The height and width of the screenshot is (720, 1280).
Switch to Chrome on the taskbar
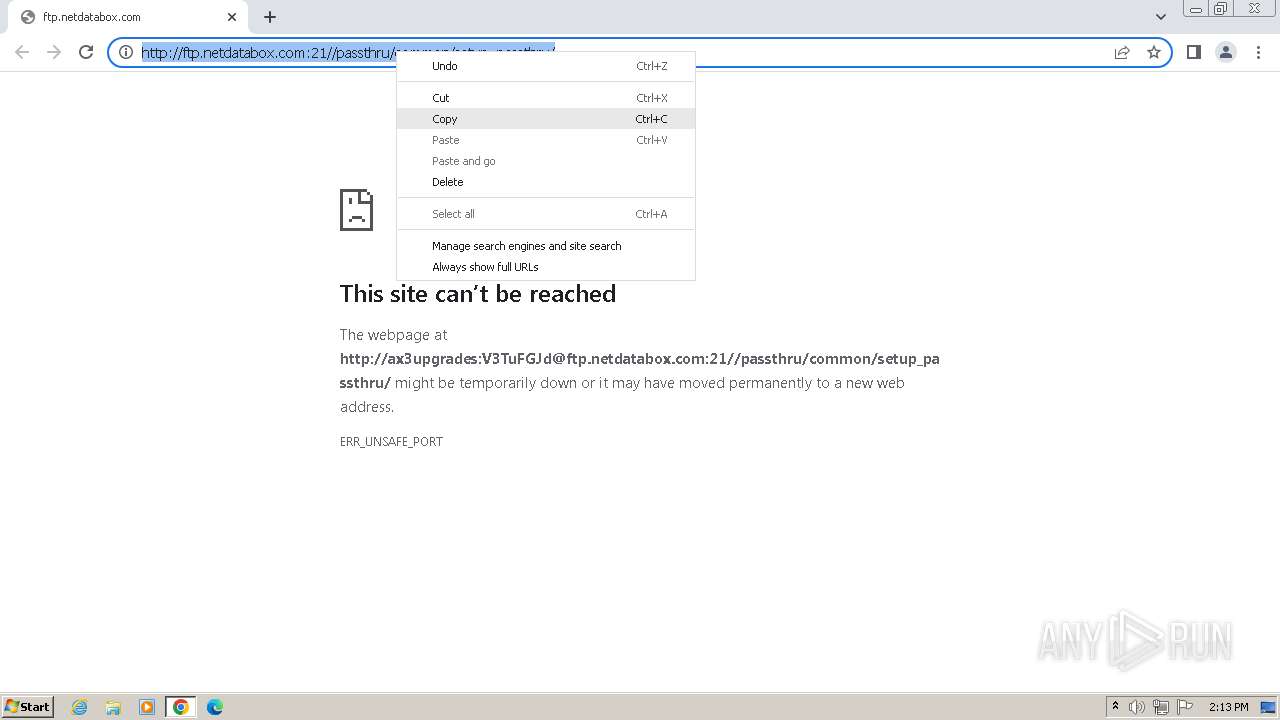coord(181,706)
